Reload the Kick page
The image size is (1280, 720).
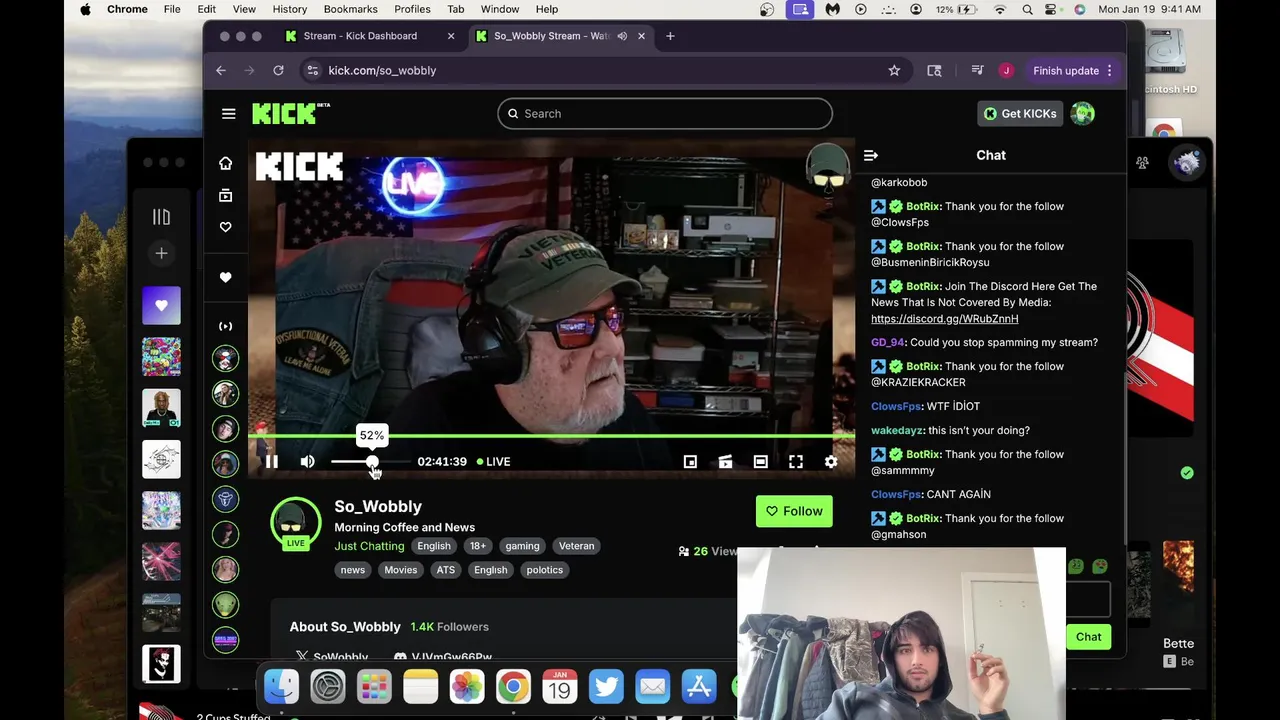click(x=278, y=70)
